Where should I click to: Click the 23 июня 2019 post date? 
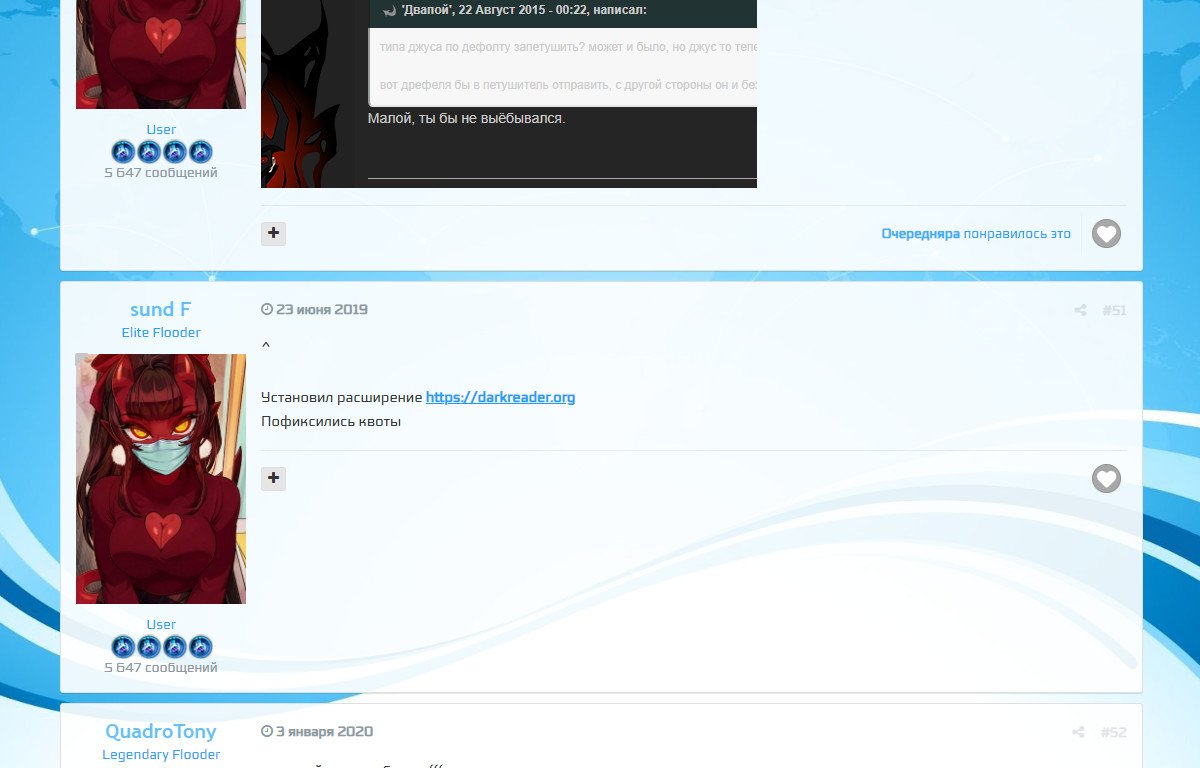(321, 310)
